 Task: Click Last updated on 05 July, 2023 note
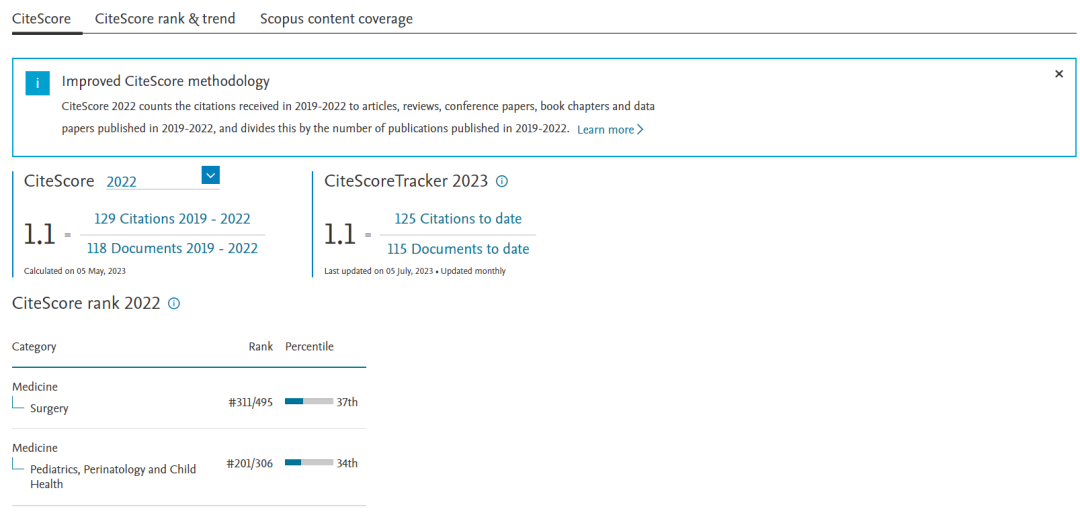pyautogui.click(x=415, y=271)
